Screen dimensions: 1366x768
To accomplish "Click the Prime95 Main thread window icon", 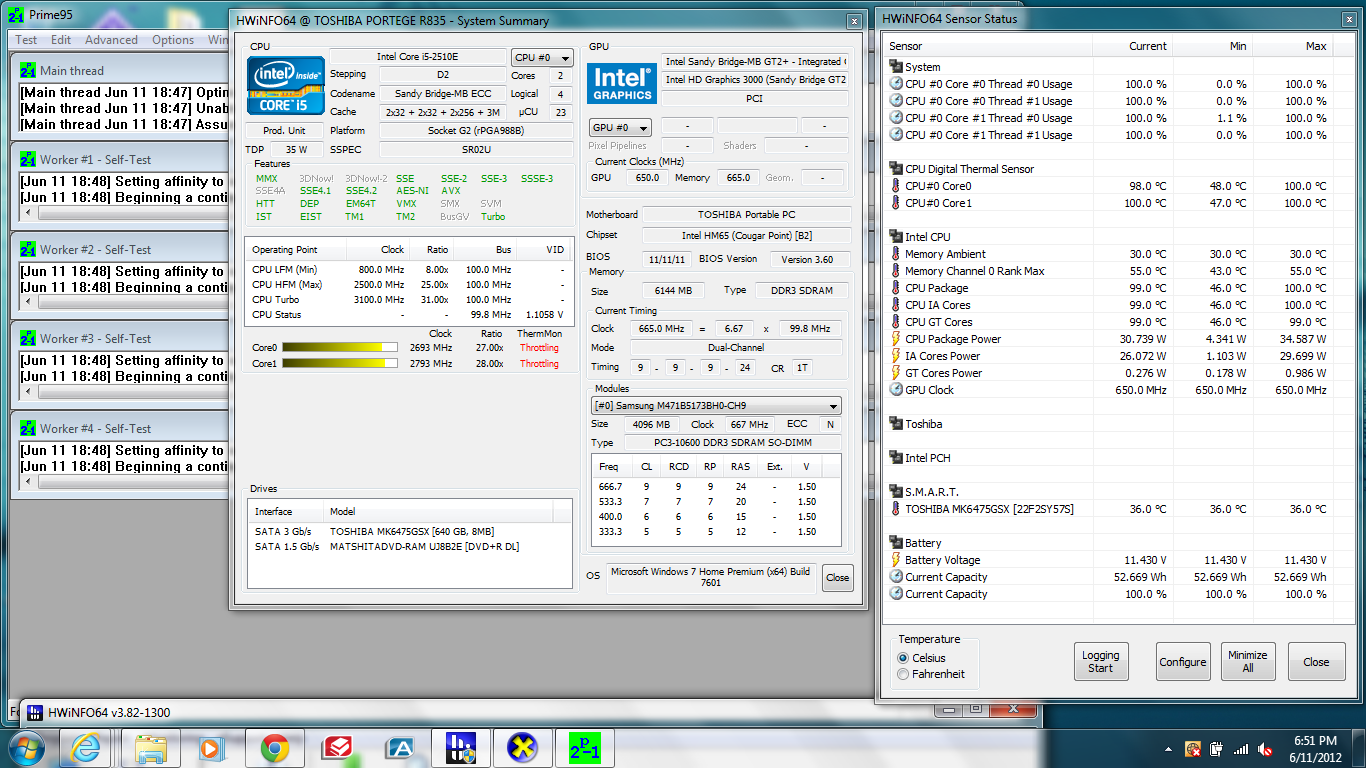I will [x=28, y=71].
